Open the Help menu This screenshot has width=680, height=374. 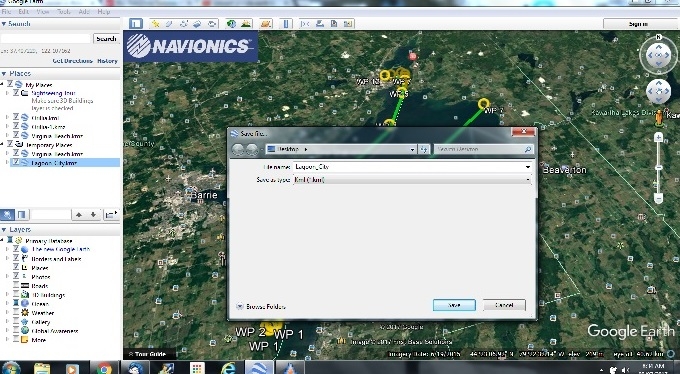coord(104,12)
